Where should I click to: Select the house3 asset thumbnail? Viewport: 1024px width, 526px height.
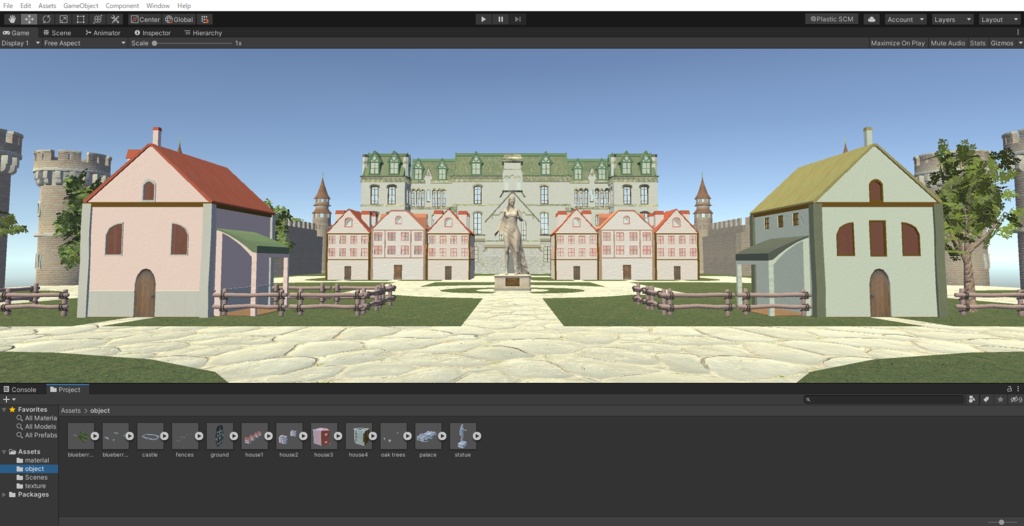point(323,436)
